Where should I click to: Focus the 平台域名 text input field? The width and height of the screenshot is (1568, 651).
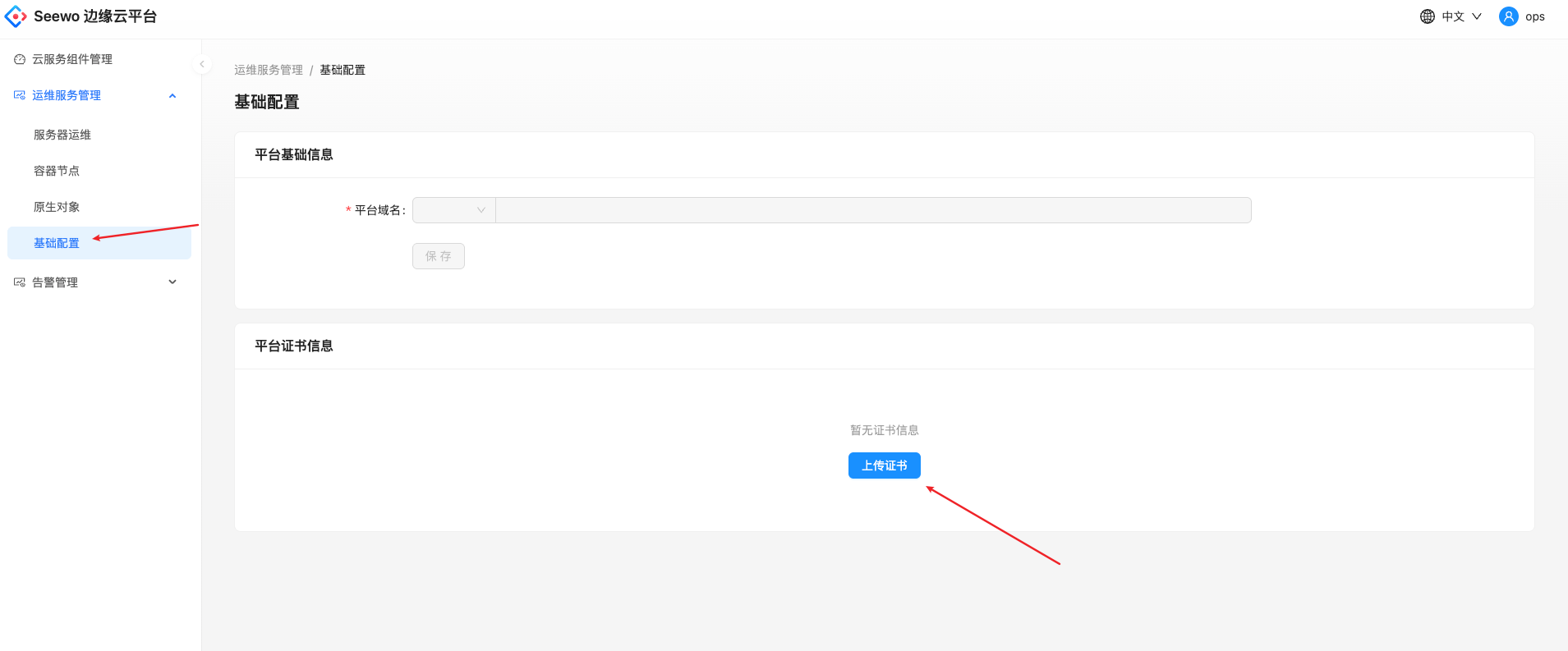(872, 210)
